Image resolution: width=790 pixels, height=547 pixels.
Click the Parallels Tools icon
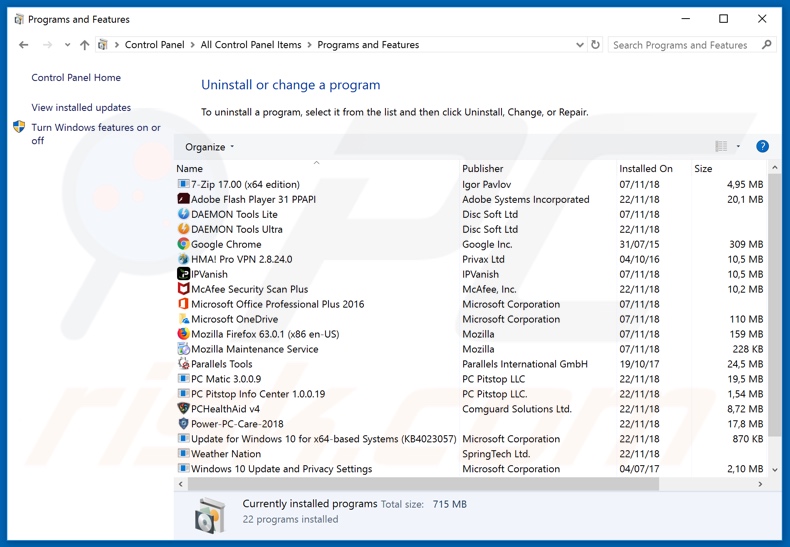point(183,364)
